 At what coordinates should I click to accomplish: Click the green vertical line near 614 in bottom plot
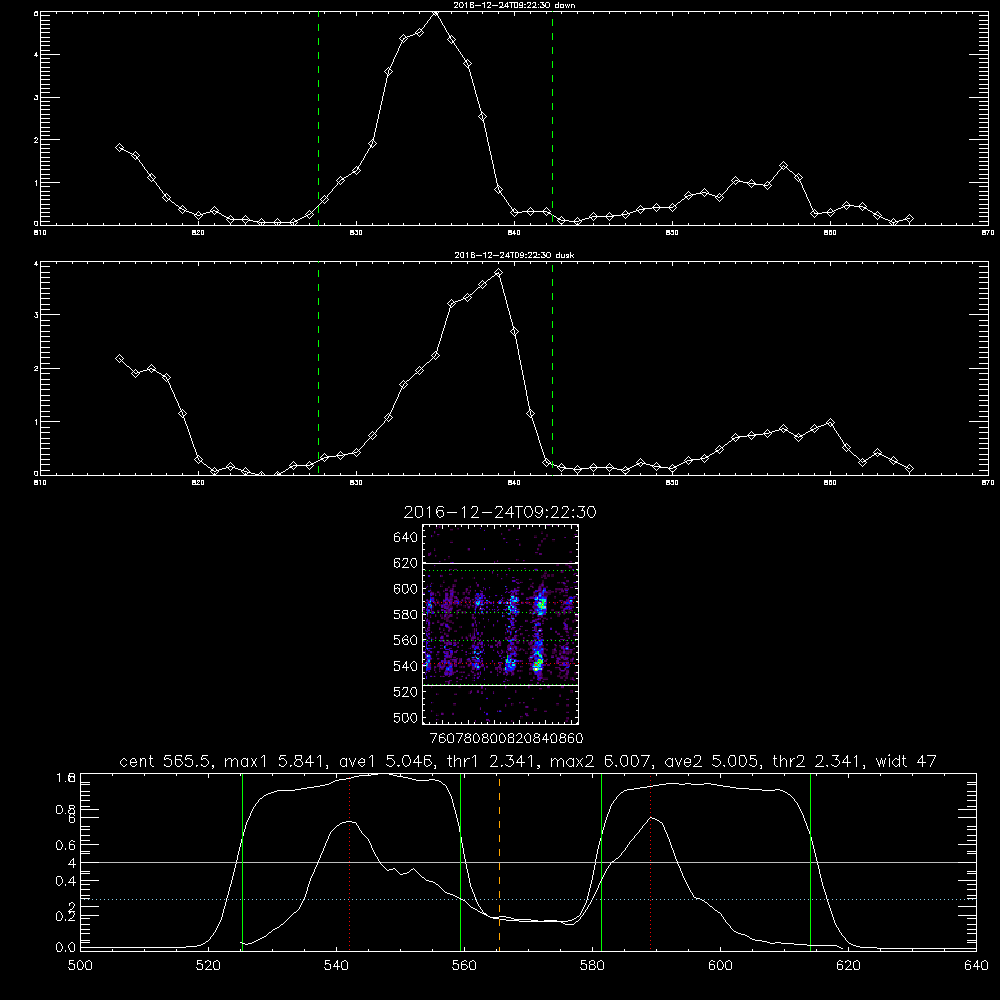point(811,861)
